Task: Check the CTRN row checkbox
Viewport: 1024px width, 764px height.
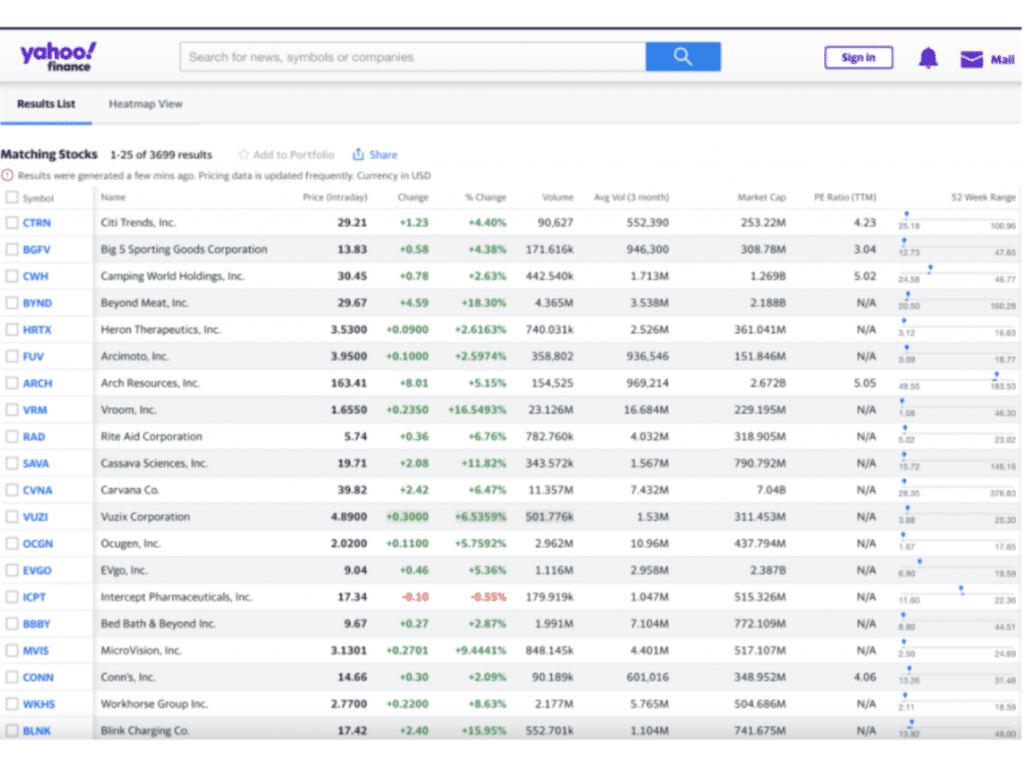Action: click(12, 223)
